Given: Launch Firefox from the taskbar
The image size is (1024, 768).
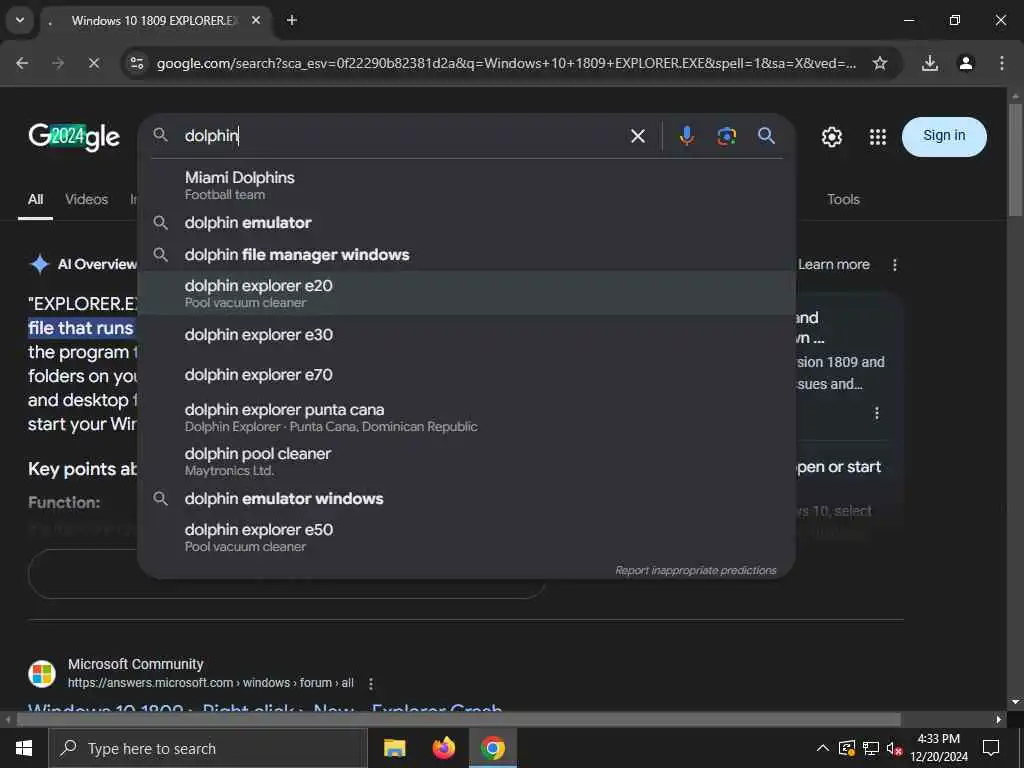Looking at the screenshot, I should click(x=444, y=748).
